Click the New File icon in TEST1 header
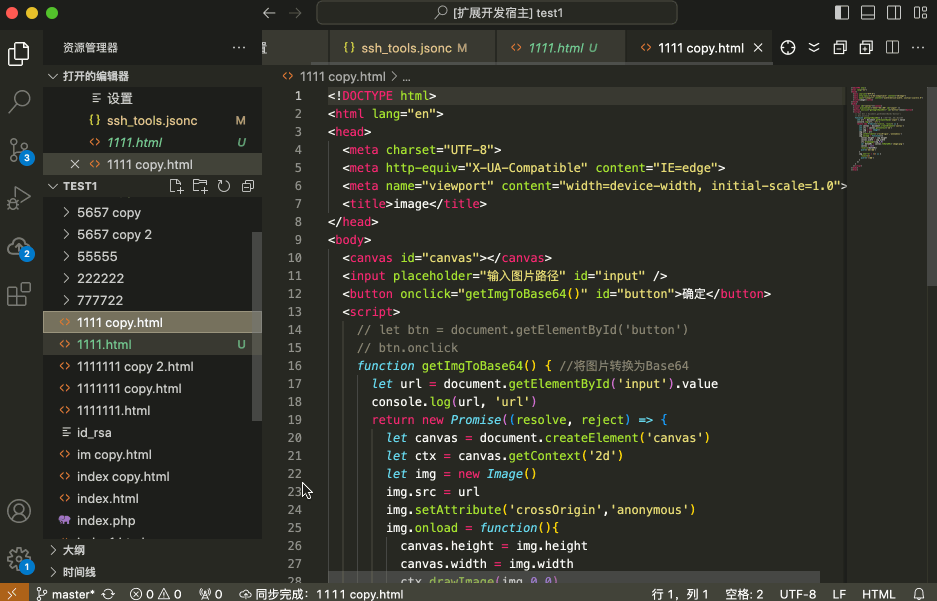Image resolution: width=937 pixels, height=601 pixels. (x=176, y=187)
